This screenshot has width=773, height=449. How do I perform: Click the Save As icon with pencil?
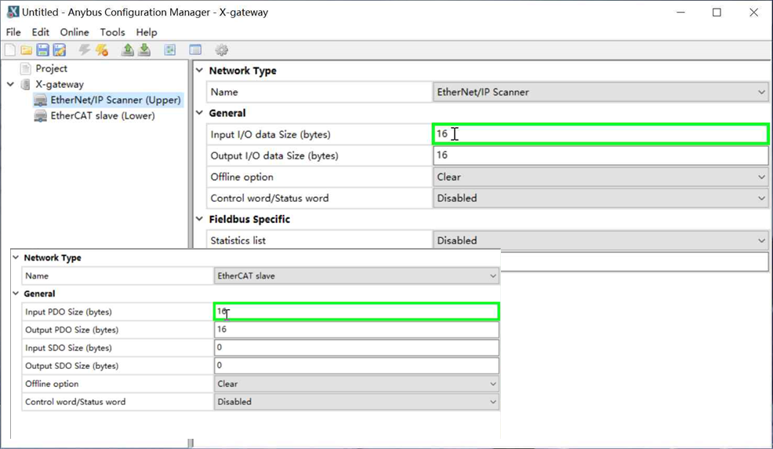[x=60, y=50]
